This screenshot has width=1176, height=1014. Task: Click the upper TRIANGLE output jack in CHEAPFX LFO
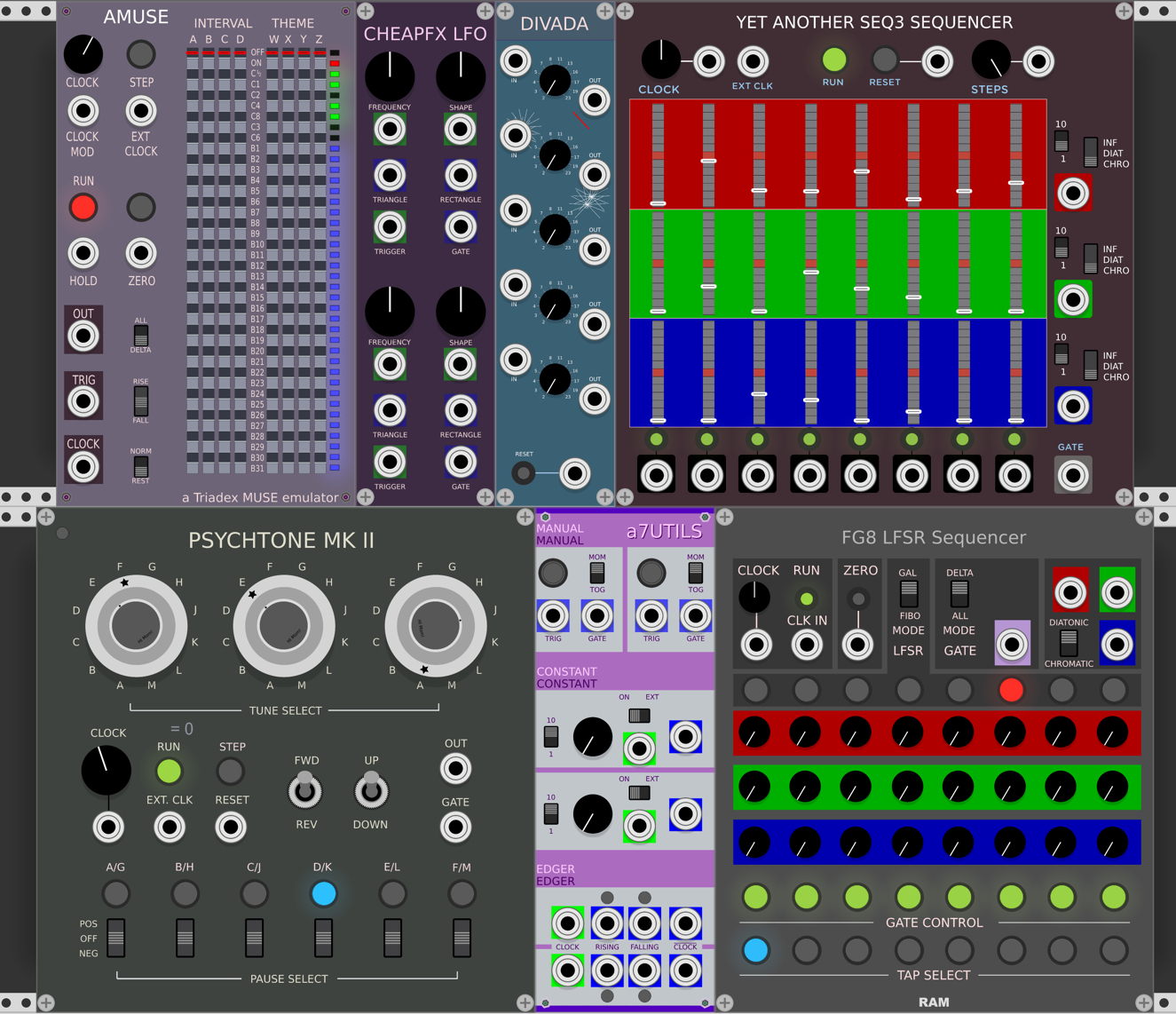[390, 176]
